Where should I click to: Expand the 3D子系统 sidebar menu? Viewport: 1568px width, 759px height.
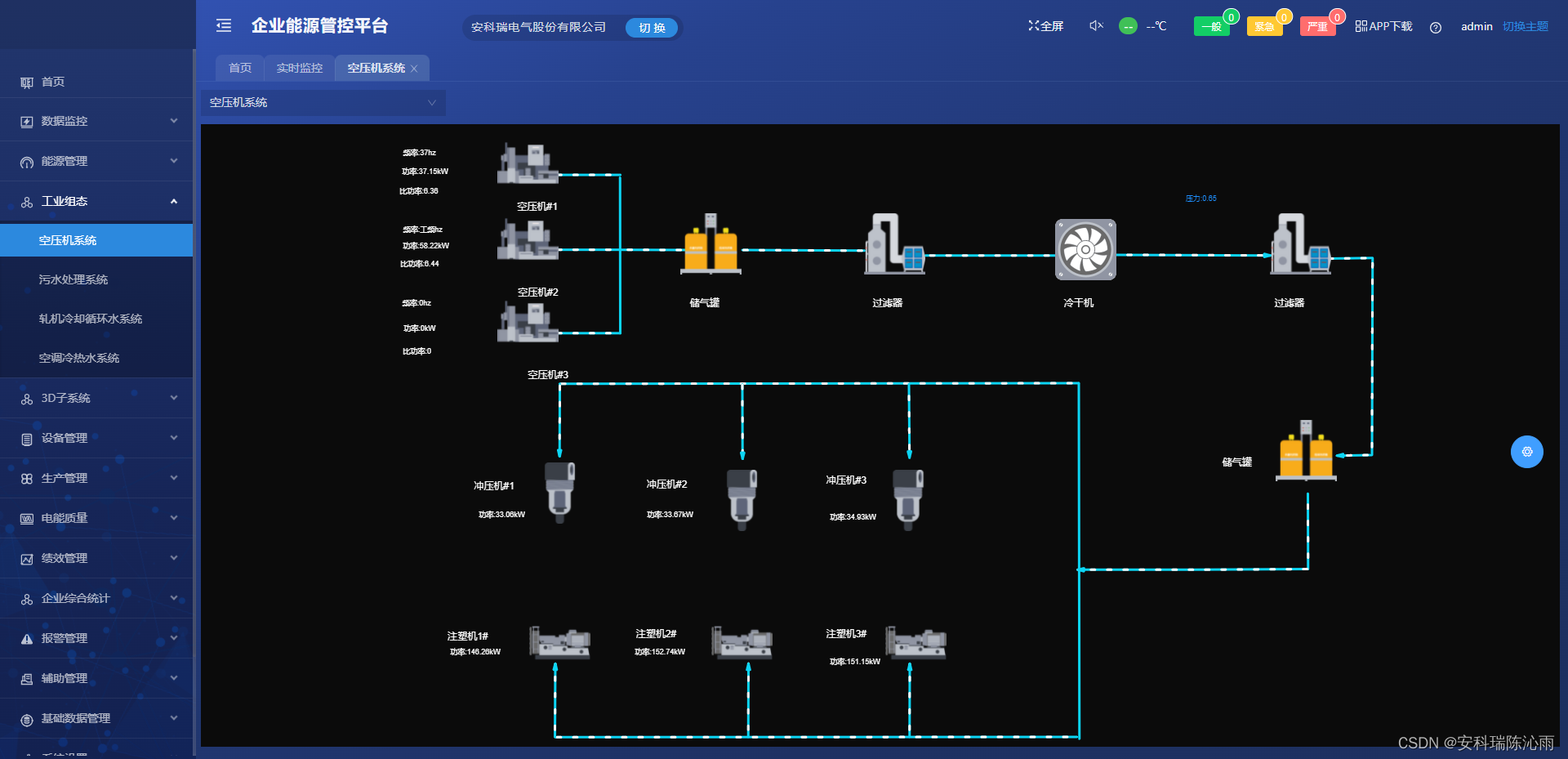tap(96, 398)
